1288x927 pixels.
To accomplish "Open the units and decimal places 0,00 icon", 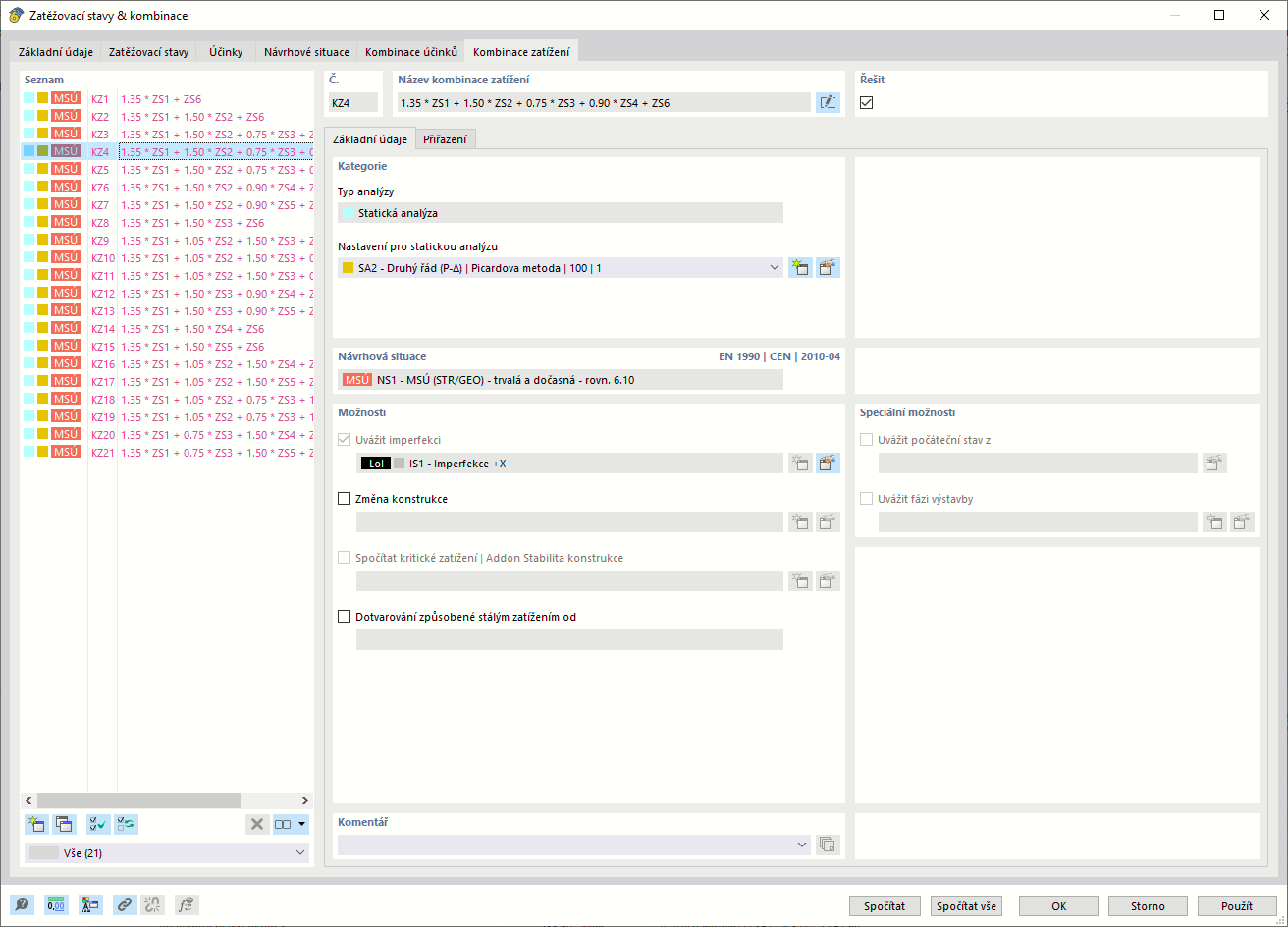I will pyautogui.click(x=56, y=905).
